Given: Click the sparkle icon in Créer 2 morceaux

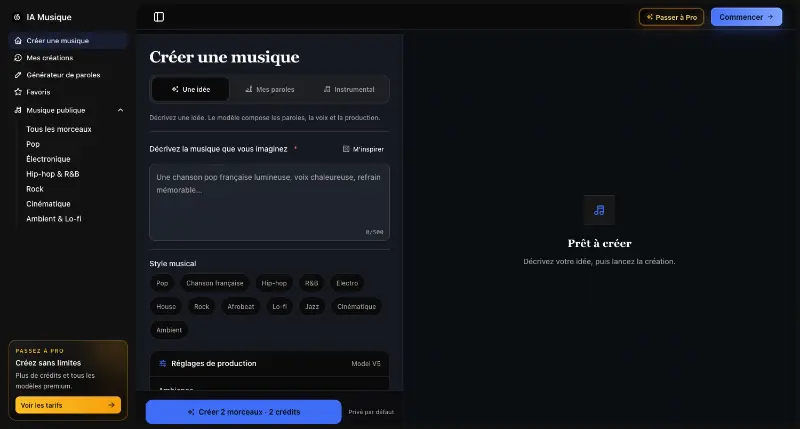Looking at the screenshot, I should pos(191,412).
